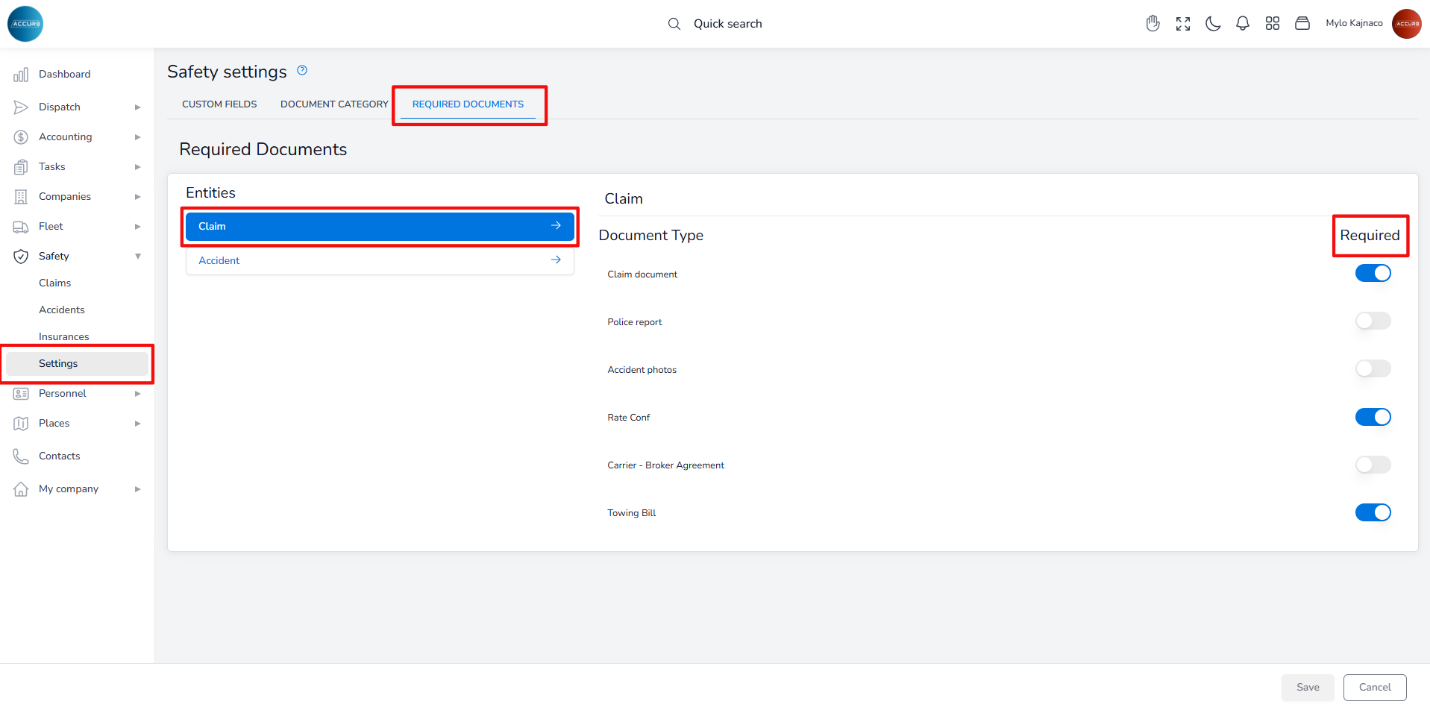Open the apps grid icon

(x=1273, y=24)
